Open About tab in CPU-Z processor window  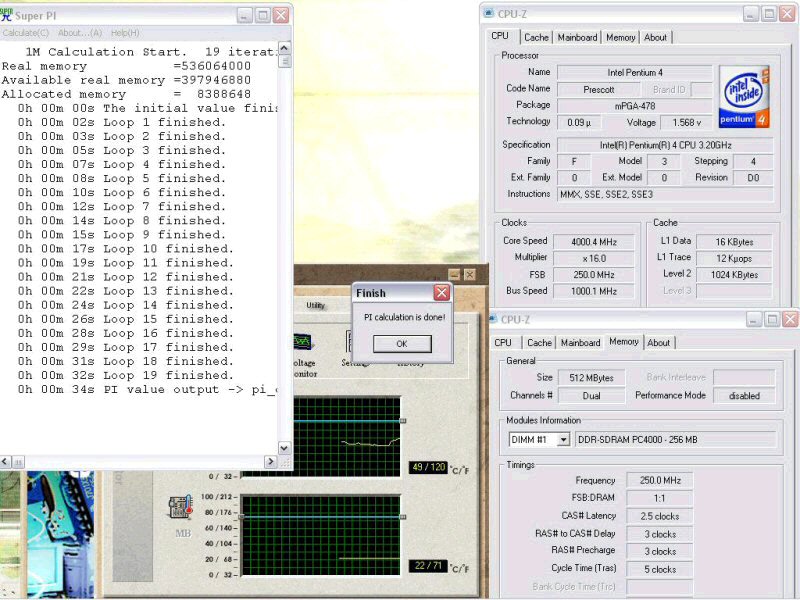(x=655, y=37)
